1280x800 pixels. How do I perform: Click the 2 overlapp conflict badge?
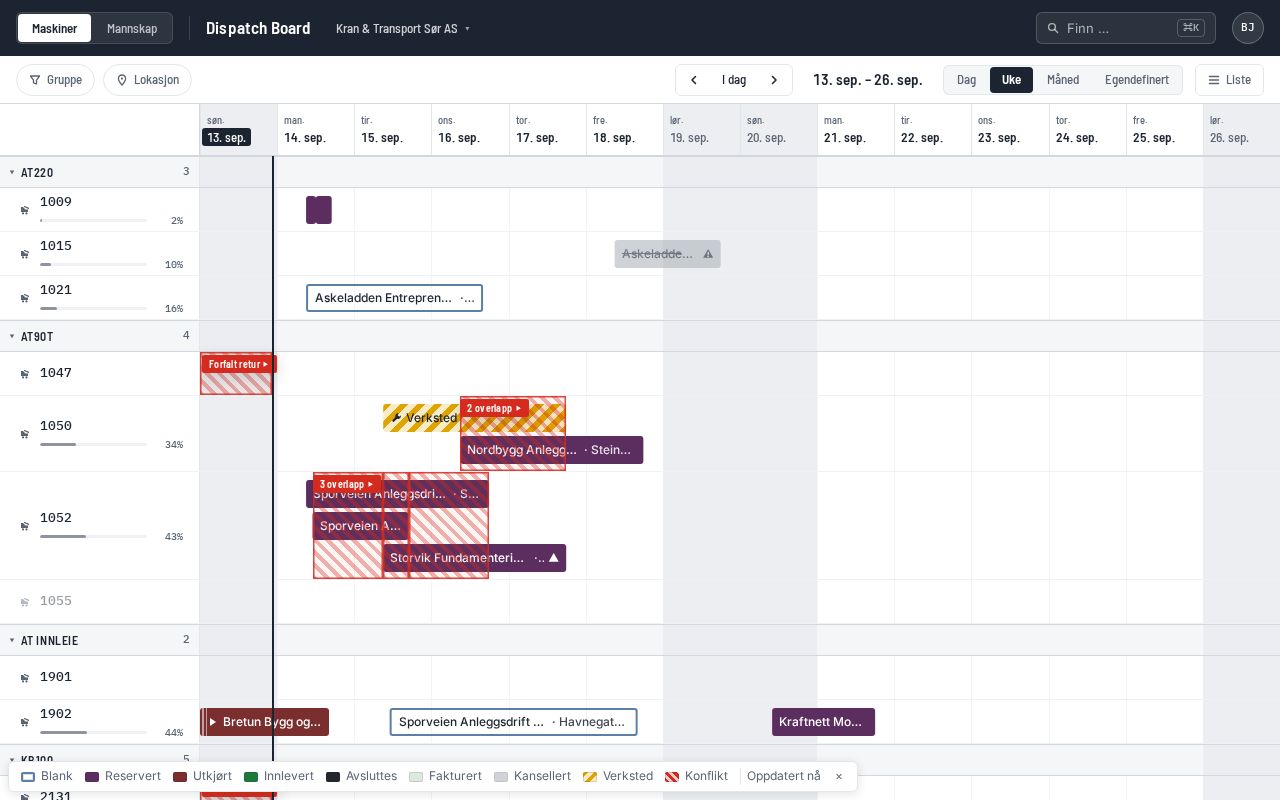tap(494, 408)
